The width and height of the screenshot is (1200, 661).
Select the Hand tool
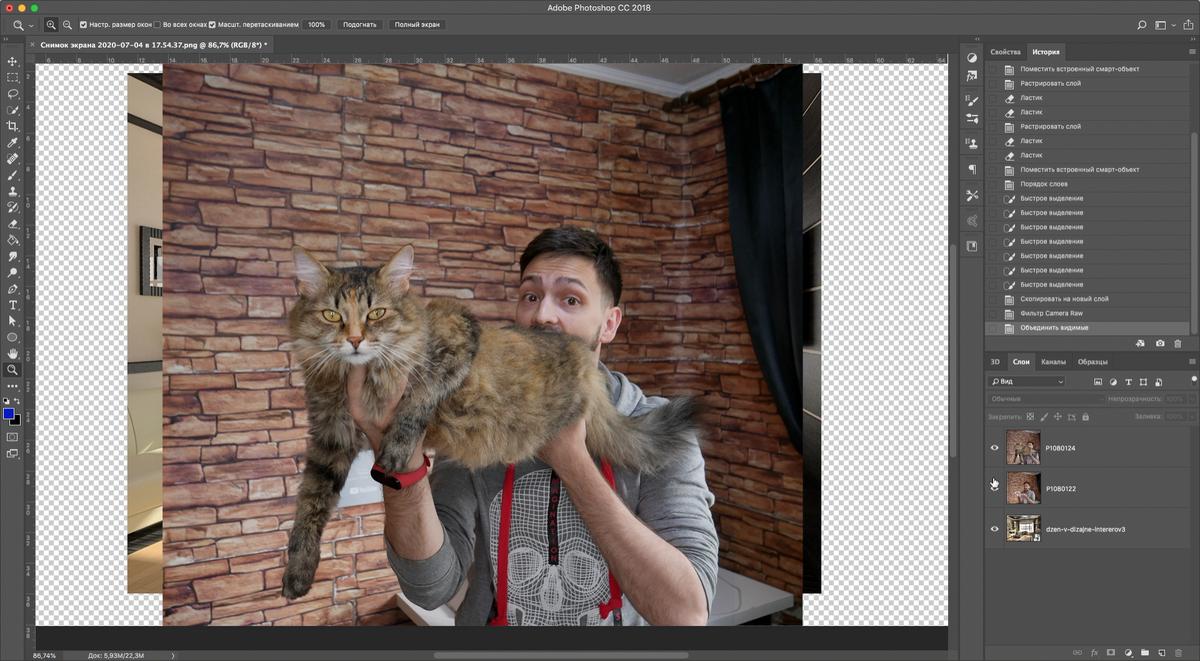click(13, 353)
